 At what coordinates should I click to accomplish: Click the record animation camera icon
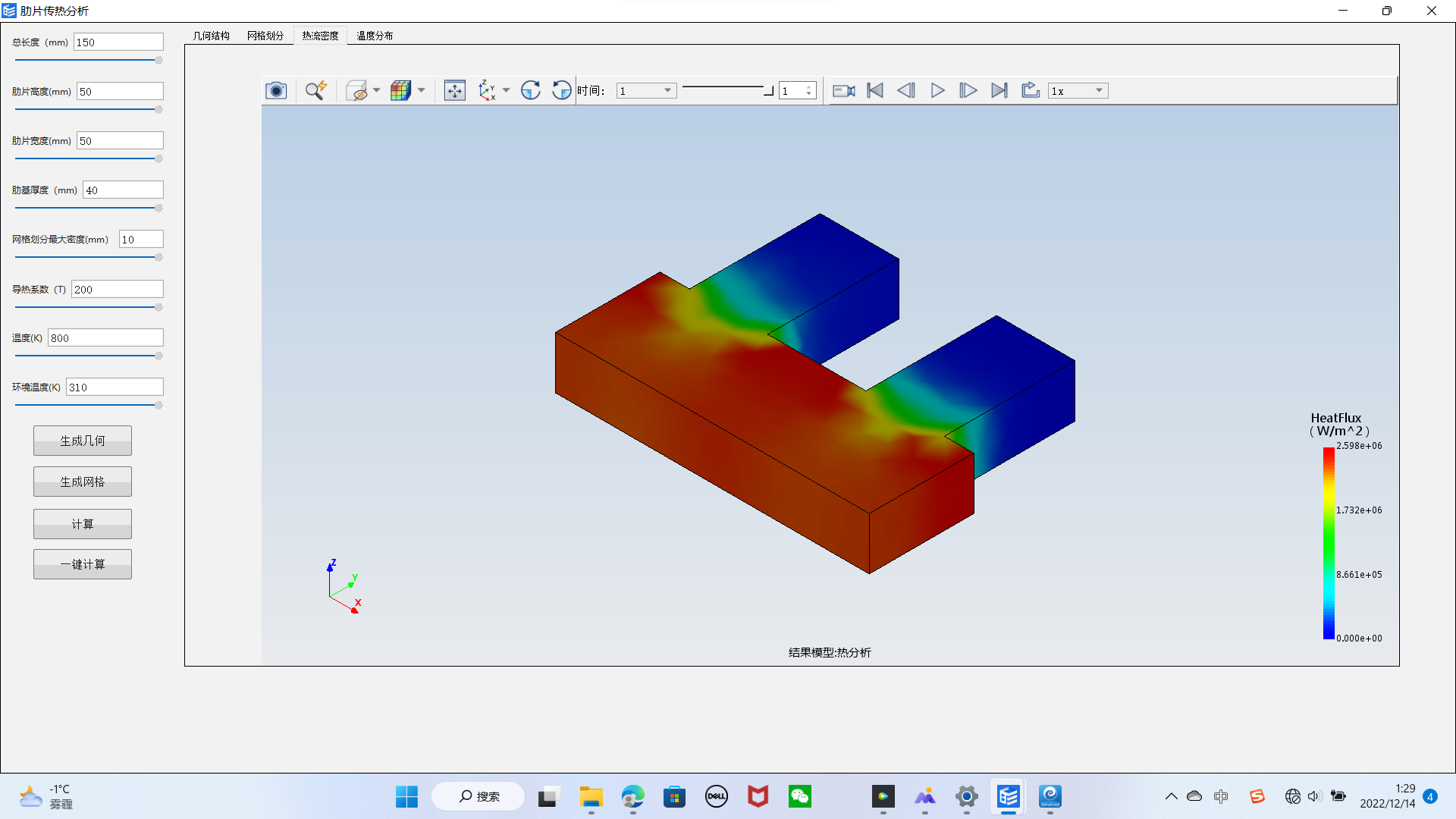844,91
